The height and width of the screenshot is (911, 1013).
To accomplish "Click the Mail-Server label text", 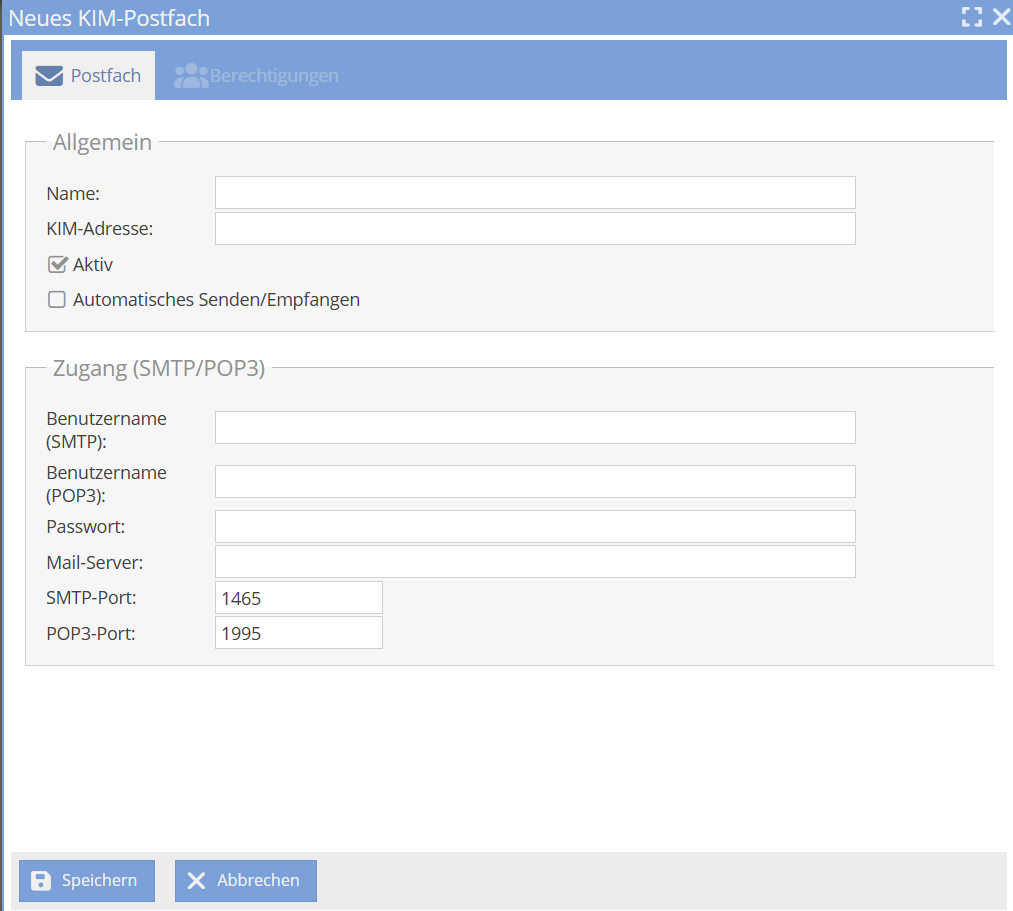I will pos(94,562).
